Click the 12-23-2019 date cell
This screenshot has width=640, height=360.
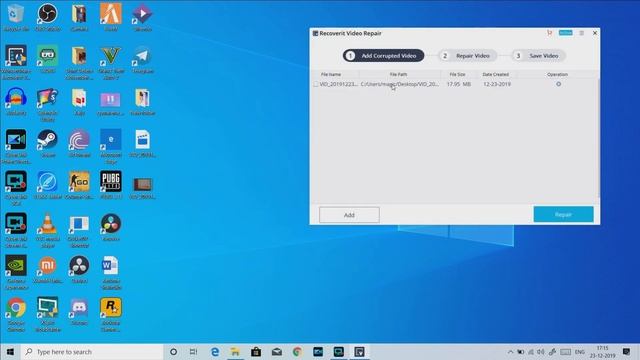point(497,84)
